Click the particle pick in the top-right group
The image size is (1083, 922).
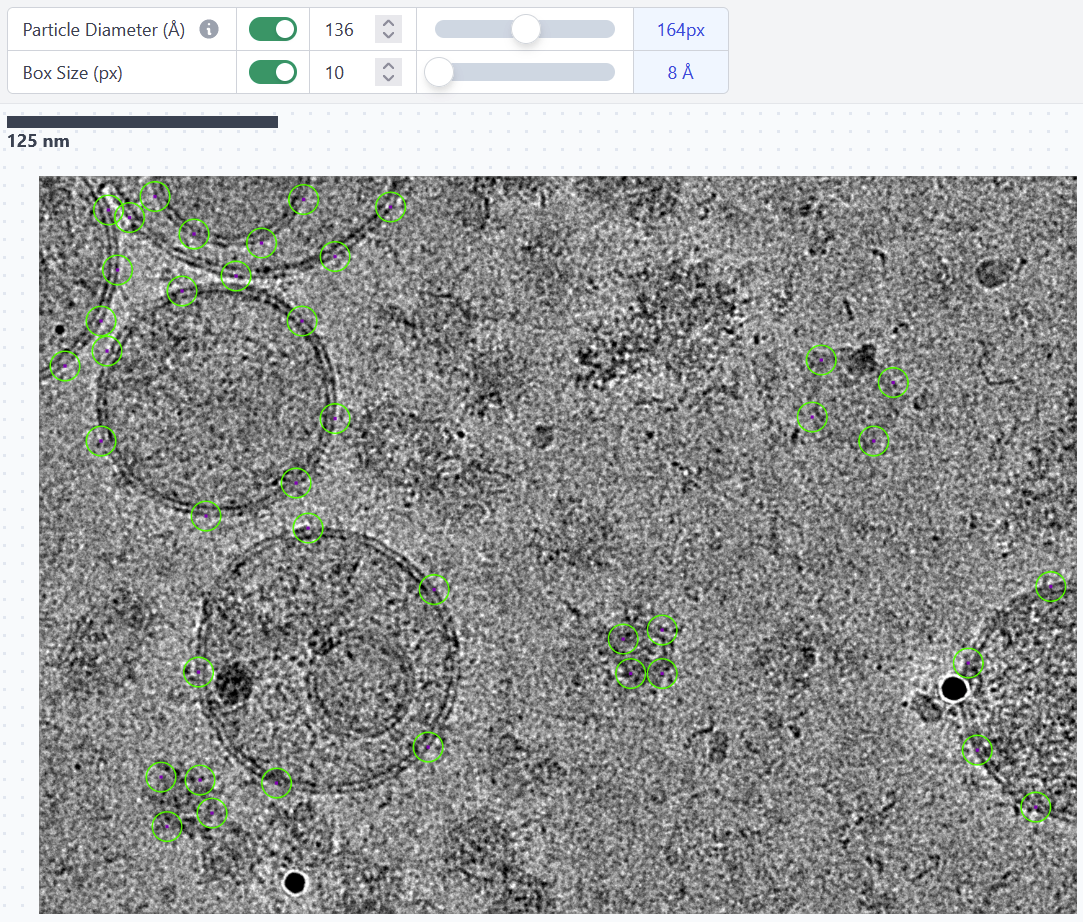pyautogui.click(x=821, y=360)
